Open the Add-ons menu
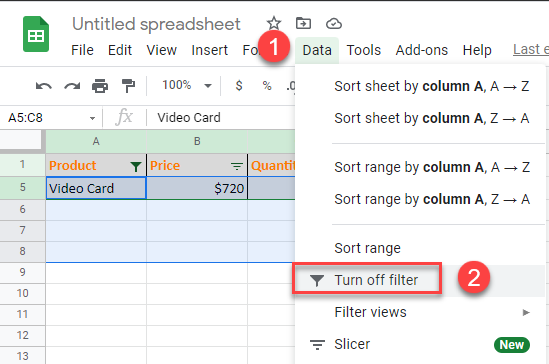This screenshot has height=364, width=549. tap(422, 50)
